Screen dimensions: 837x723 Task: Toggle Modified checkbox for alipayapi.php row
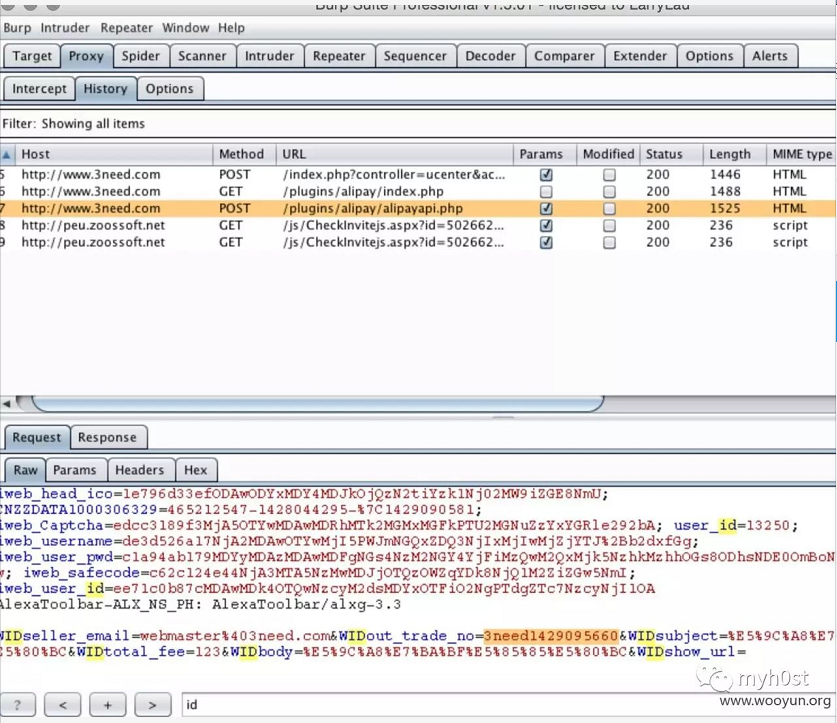[609, 208]
